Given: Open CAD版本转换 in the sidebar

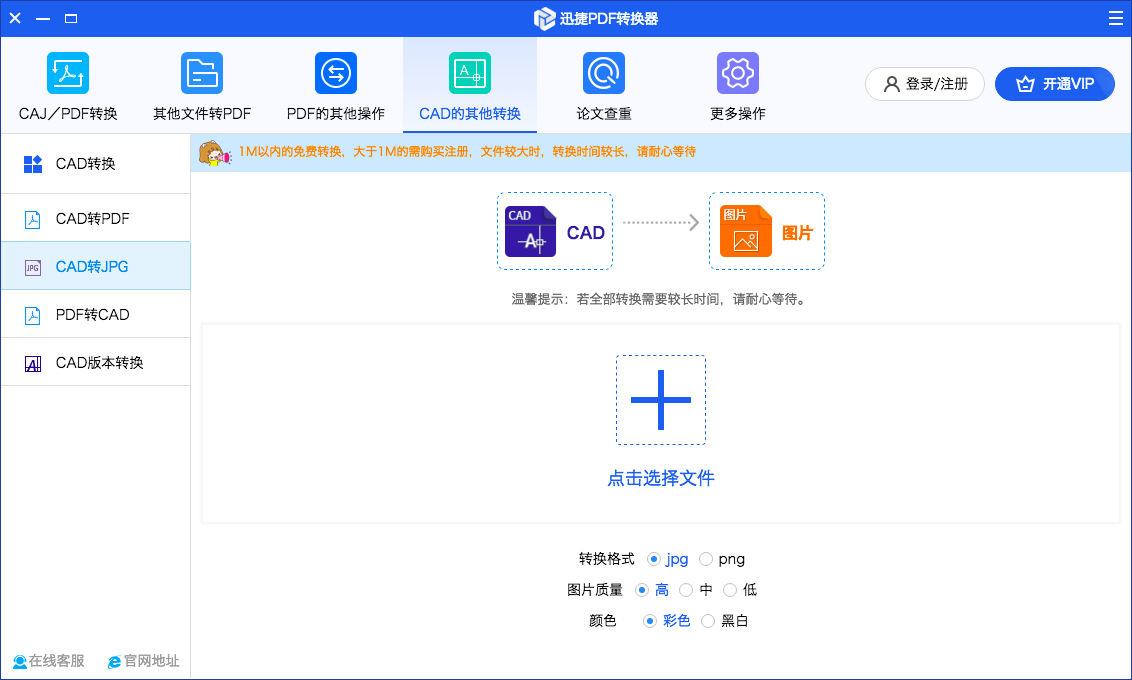Looking at the screenshot, I should click(95, 362).
